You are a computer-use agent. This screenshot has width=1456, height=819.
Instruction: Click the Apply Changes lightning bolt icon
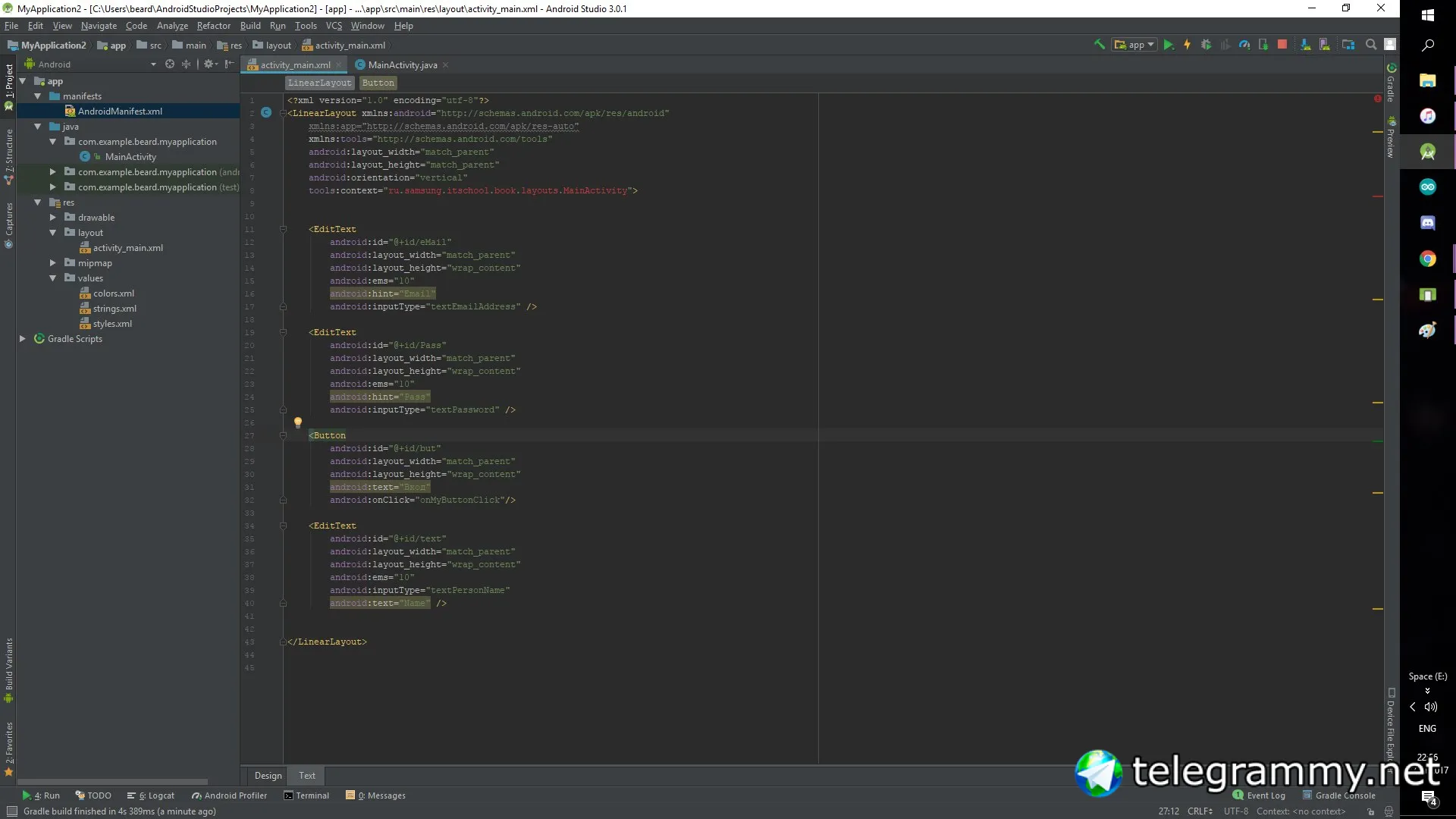1187,45
